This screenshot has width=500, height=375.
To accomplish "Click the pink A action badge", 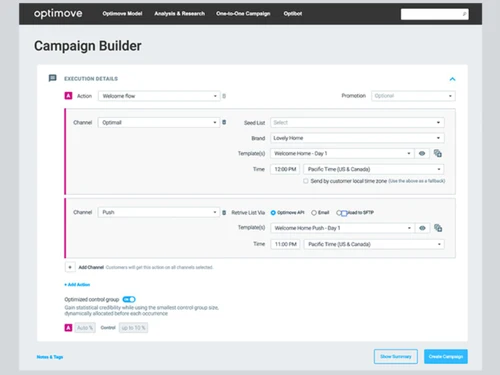I will tap(68, 96).
